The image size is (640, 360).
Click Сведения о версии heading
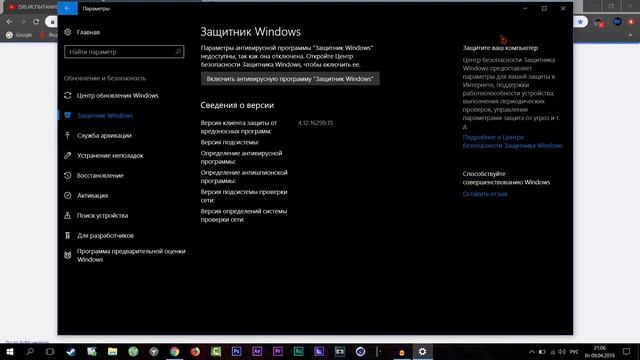point(237,105)
